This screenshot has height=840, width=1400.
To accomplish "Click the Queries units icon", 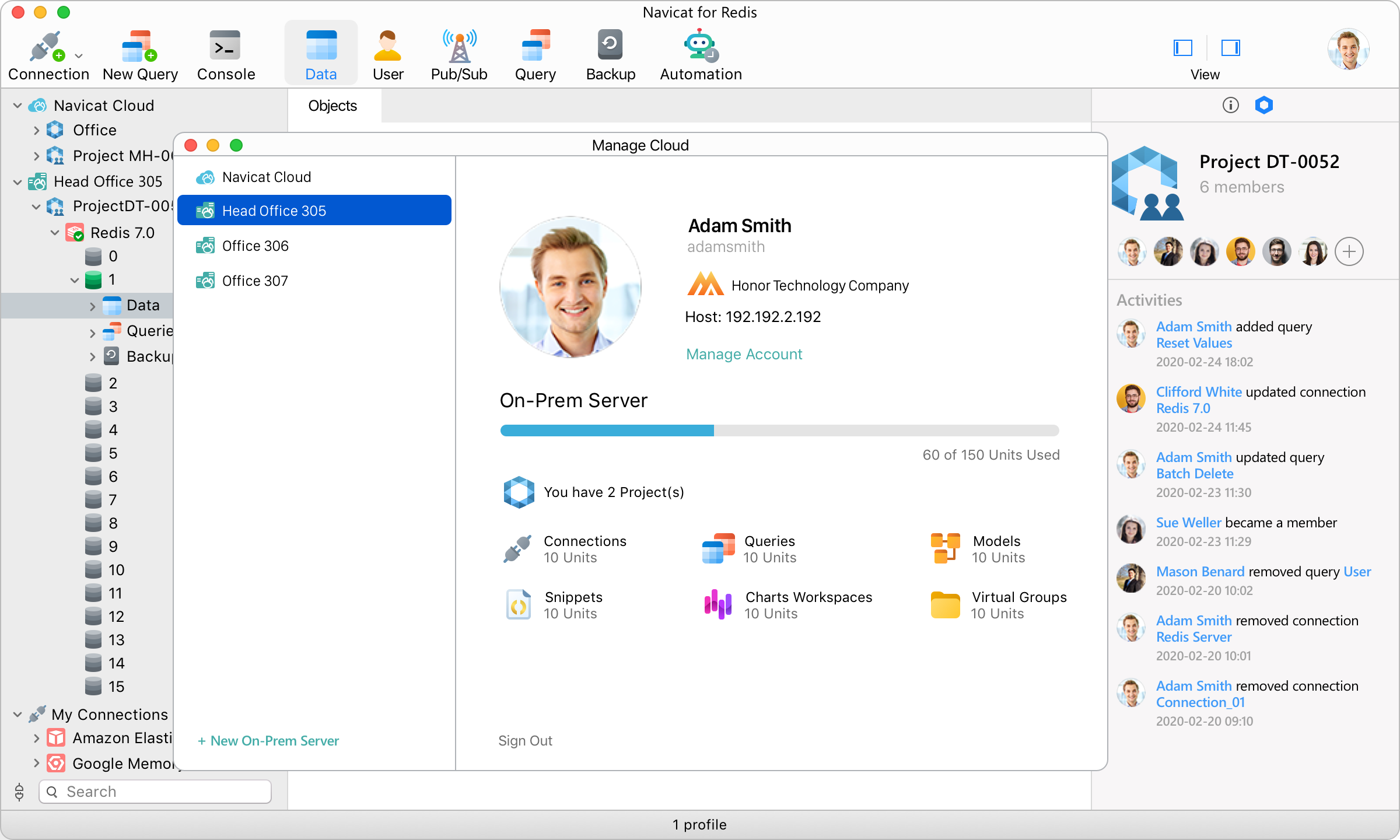I will [x=718, y=548].
